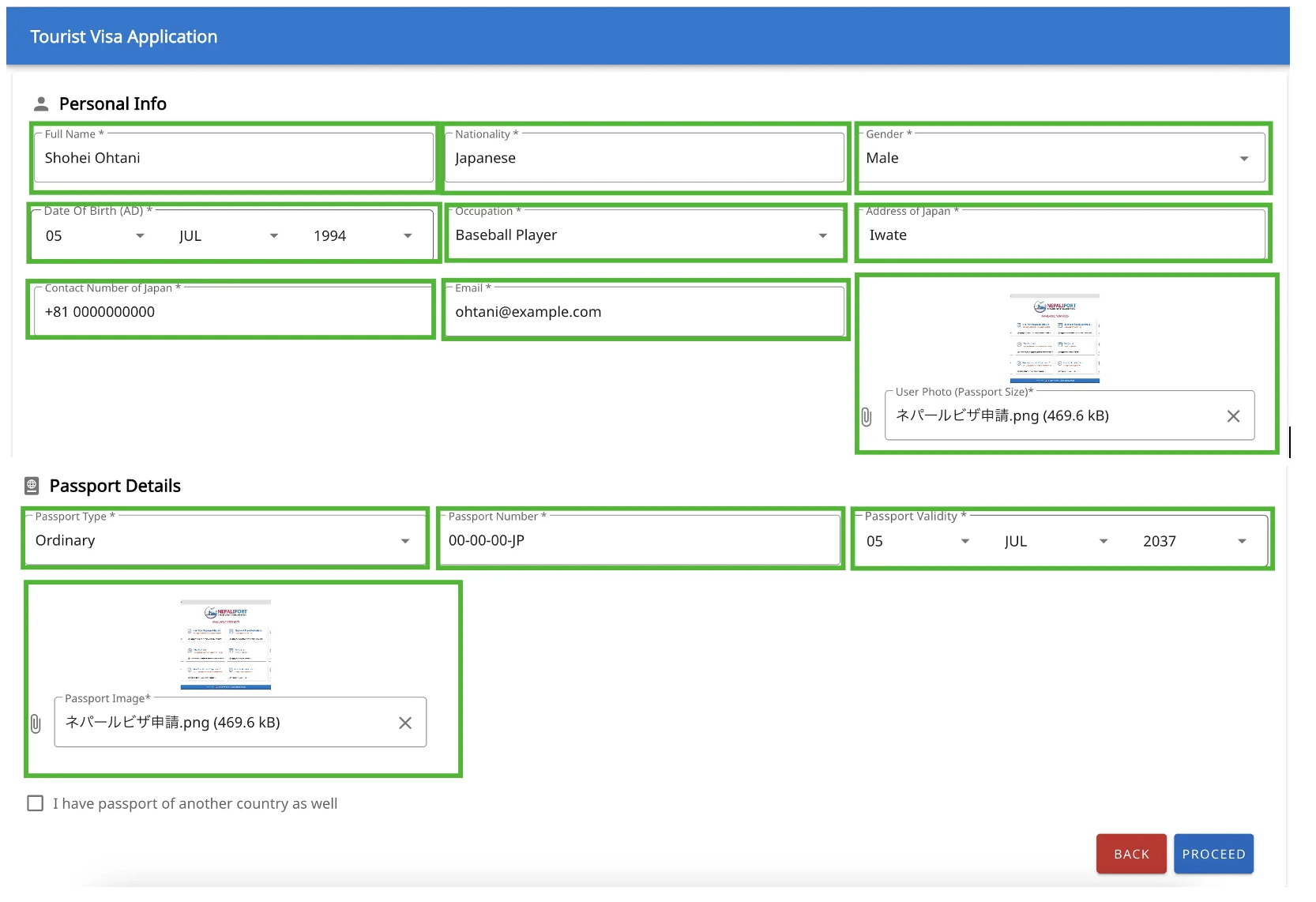
Task: Expand the Occupation dropdown
Action: (x=645, y=235)
